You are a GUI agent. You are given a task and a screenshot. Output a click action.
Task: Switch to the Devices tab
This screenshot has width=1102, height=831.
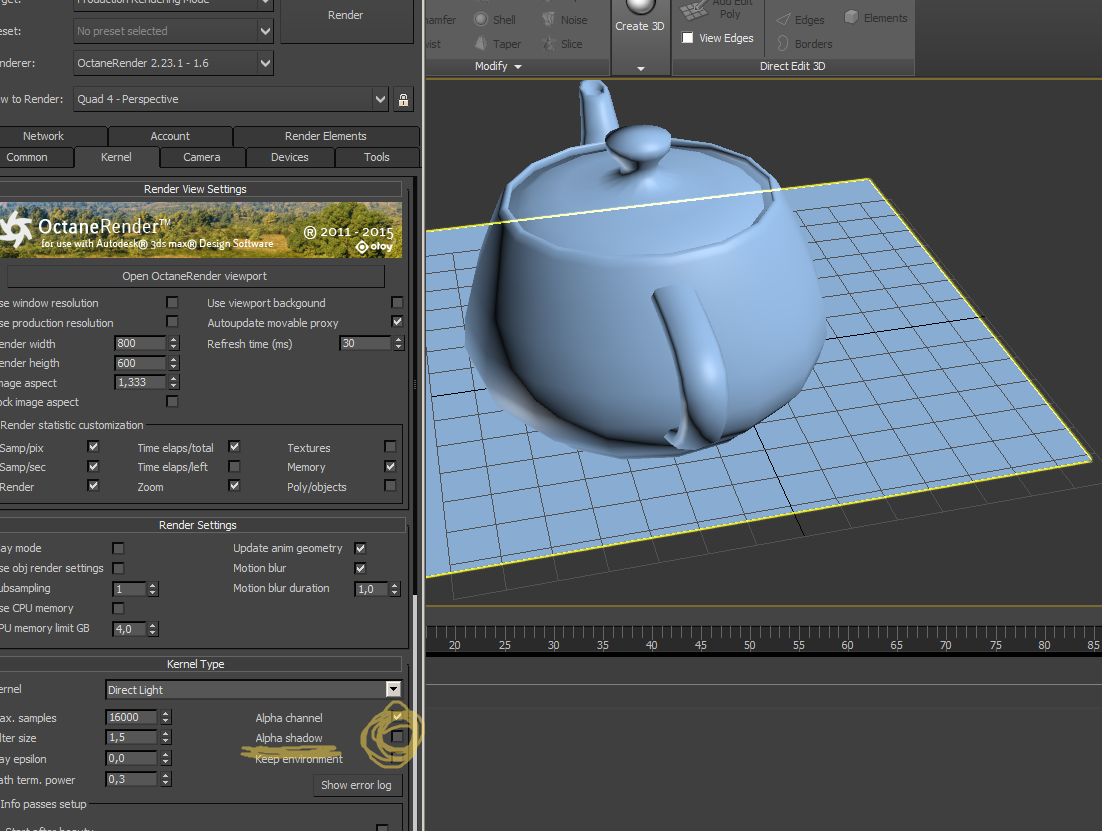click(290, 157)
